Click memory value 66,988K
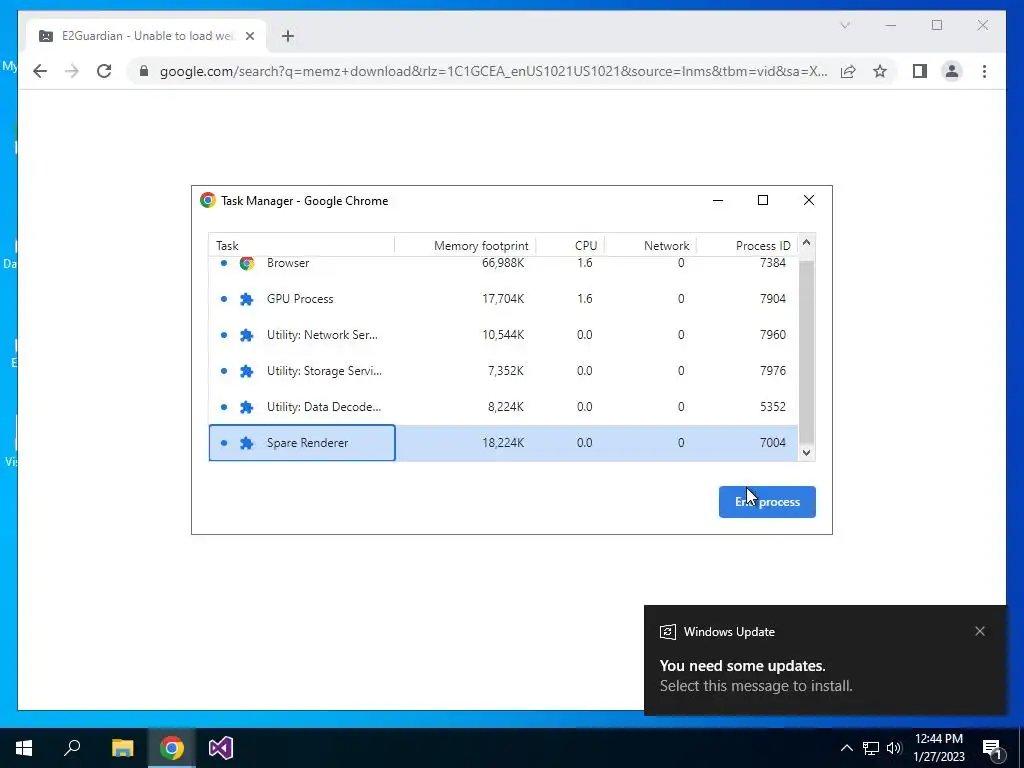This screenshot has height=768, width=1024. tap(503, 263)
